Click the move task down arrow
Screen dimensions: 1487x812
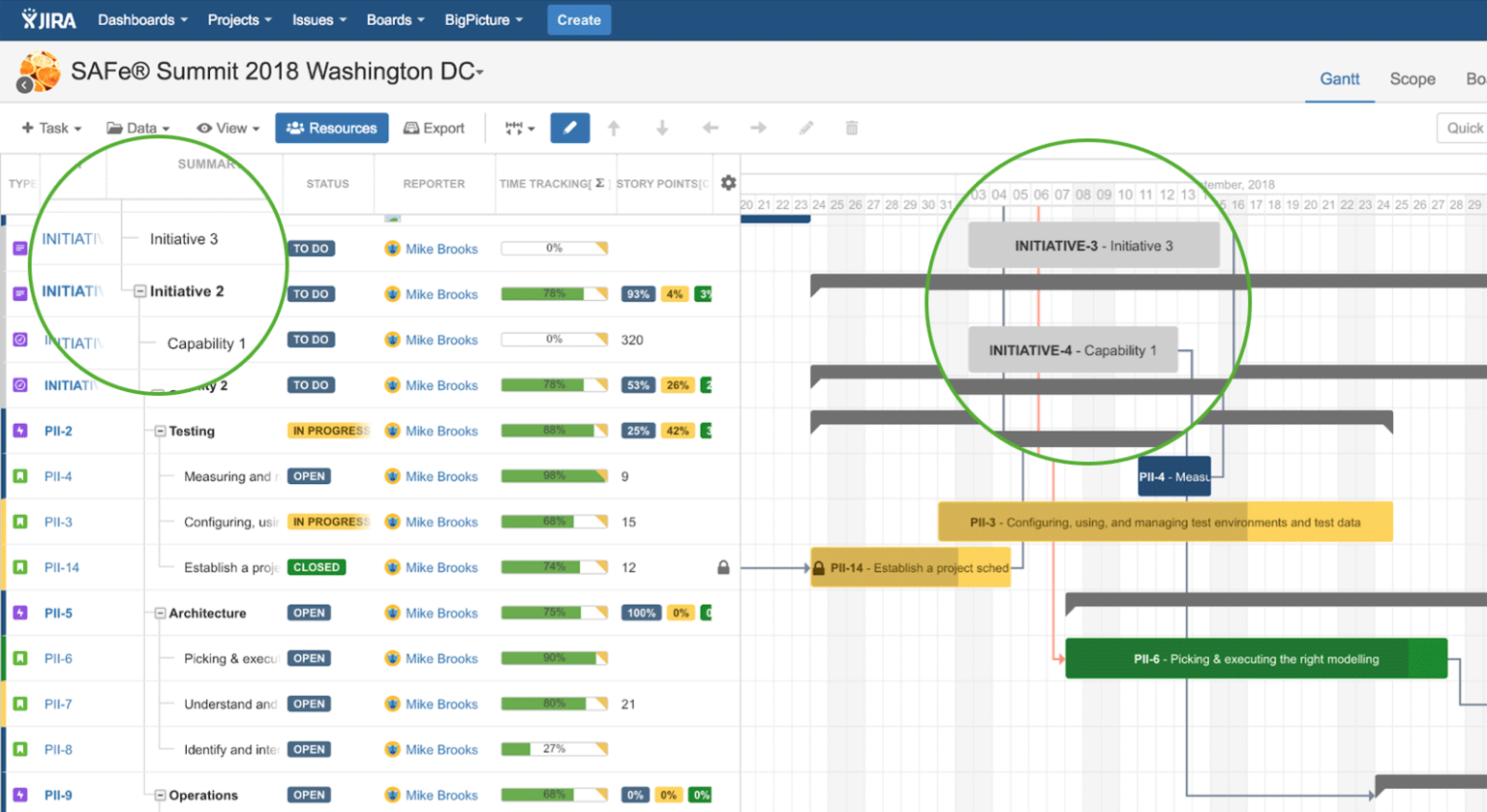coord(662,128)
